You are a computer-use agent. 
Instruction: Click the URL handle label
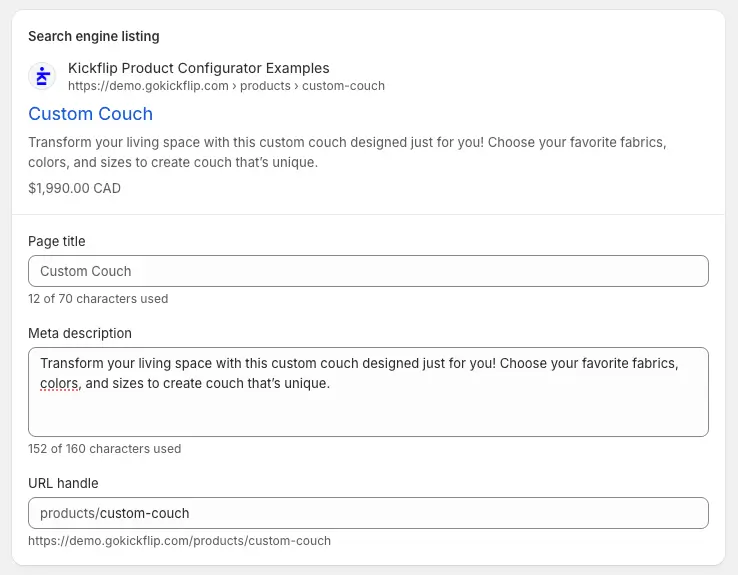(63, 483)
